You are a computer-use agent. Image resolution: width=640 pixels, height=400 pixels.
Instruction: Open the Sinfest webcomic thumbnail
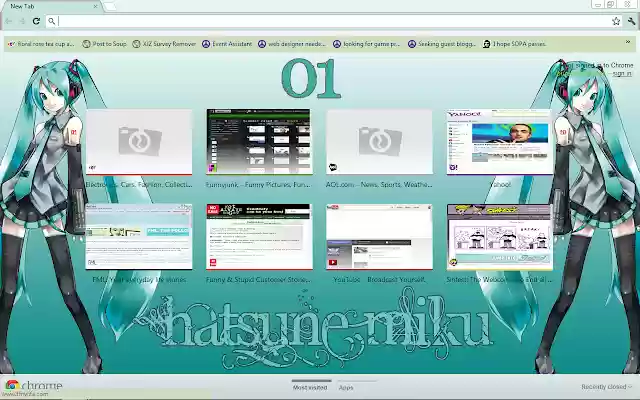(x=500, y=237)
